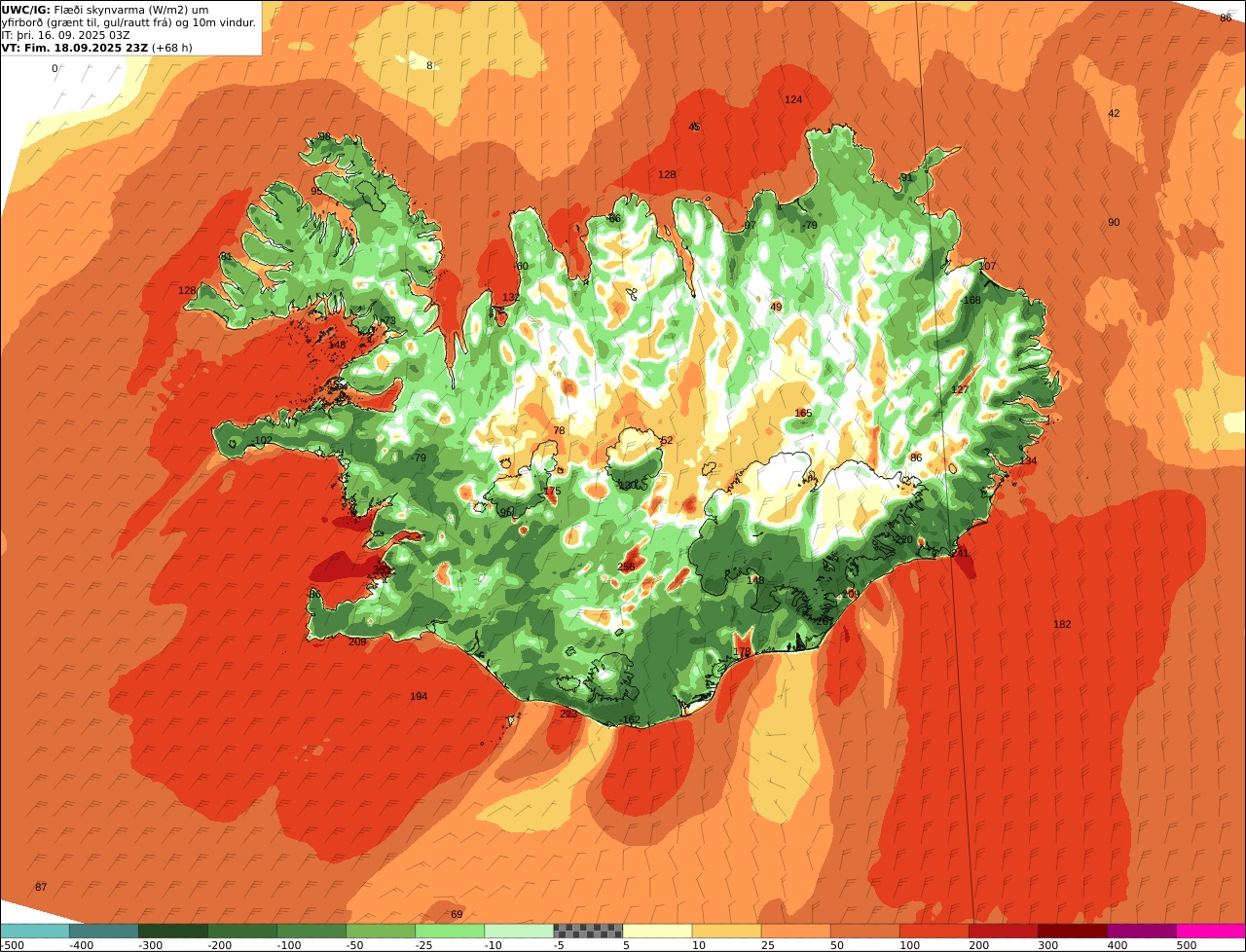1246x952 pixels.
Task: Click the initial time 'IT: þri. 16. 09. 2025 03Z'
Action: tap(66, 35)
